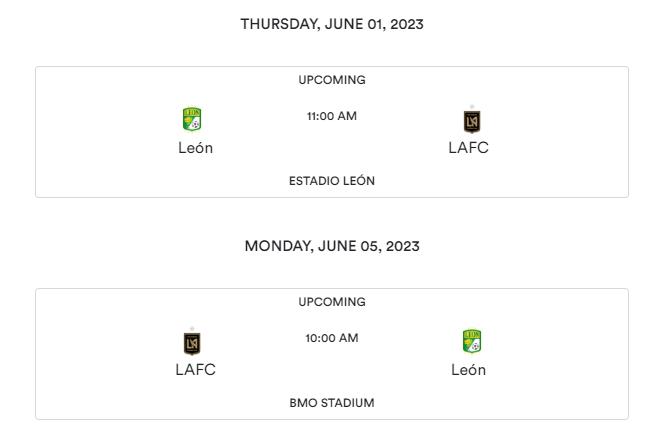Select the Monday, June 05, 2023 heading
The image size is (664, 437).
pyautogui.click(x=332, y=246)
